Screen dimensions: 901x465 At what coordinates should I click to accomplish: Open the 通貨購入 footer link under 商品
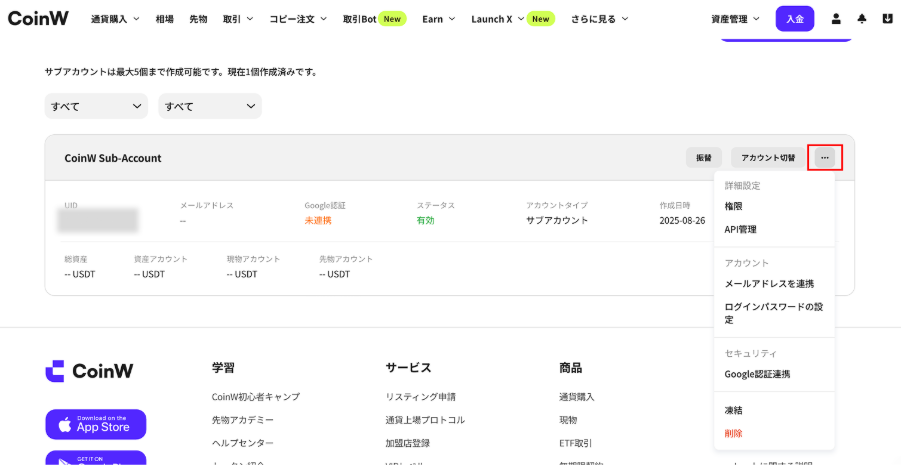pos(577,397)
